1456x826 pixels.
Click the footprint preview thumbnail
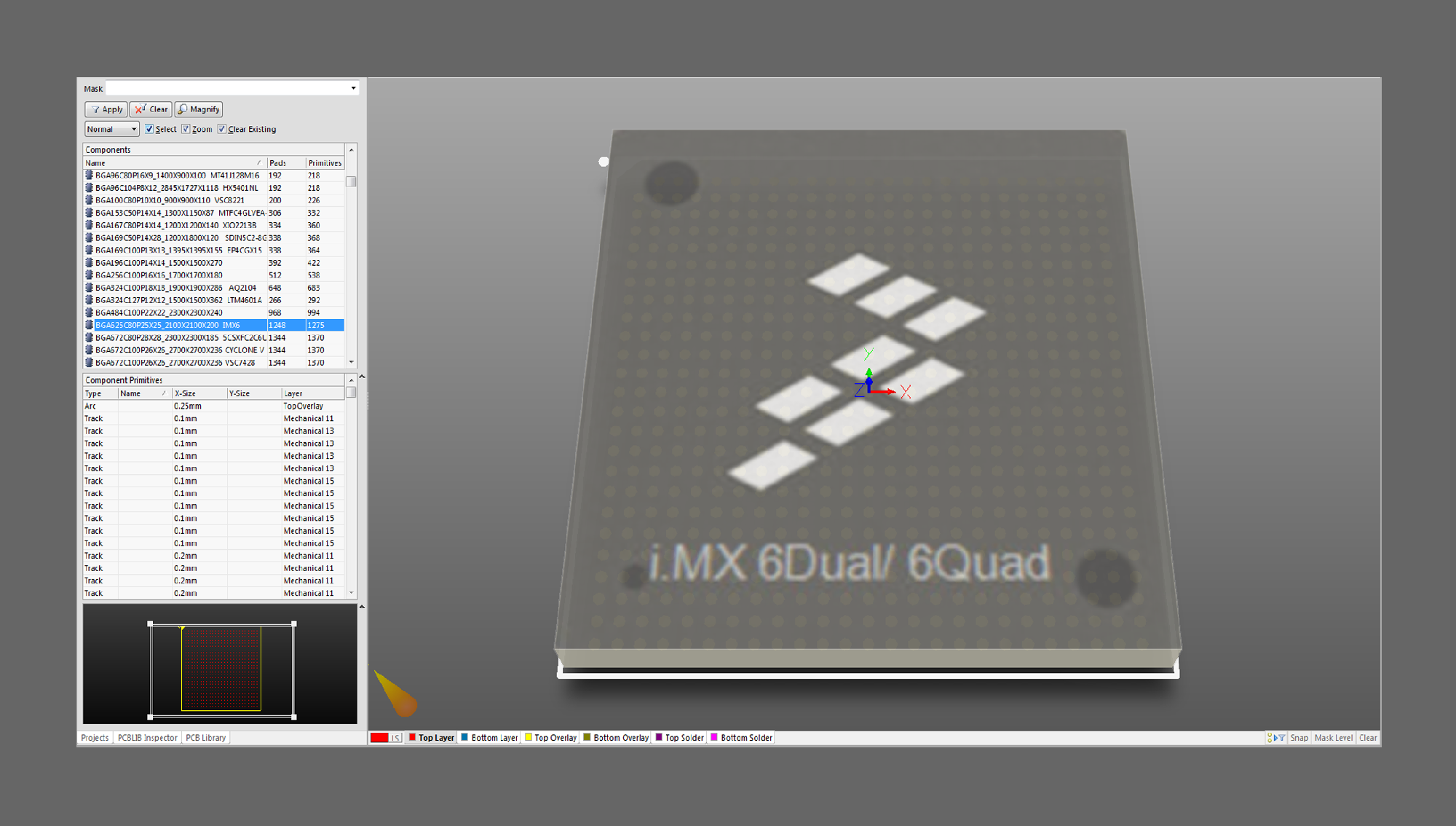point(220,664)
